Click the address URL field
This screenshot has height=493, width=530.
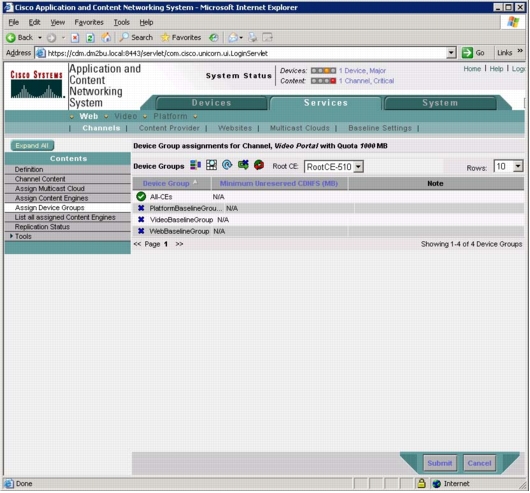point(246,53)
